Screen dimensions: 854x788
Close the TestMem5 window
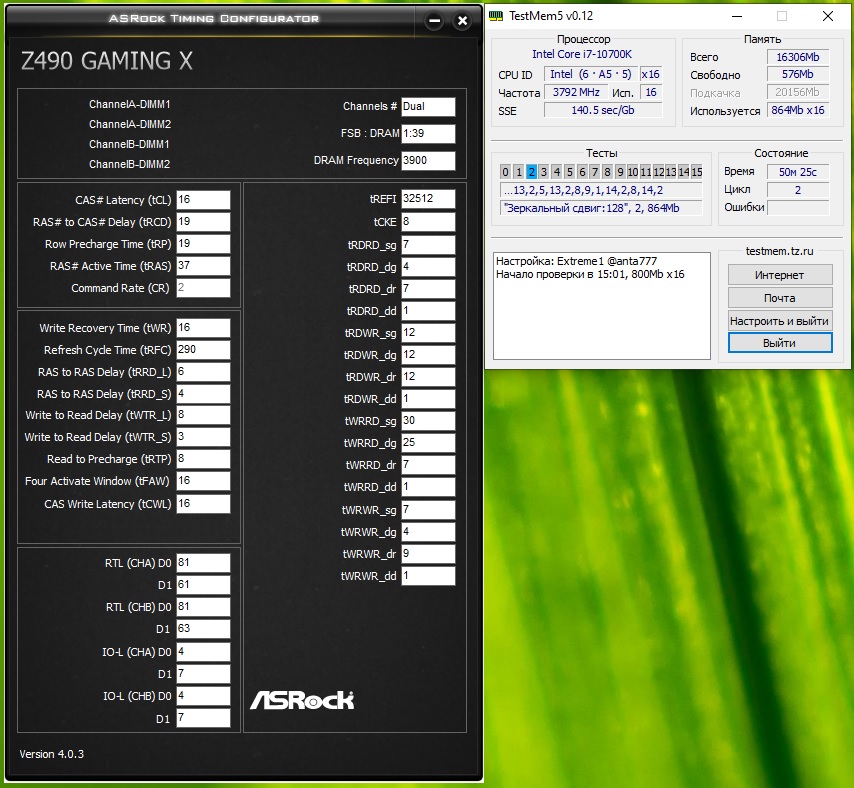point(828,16)
